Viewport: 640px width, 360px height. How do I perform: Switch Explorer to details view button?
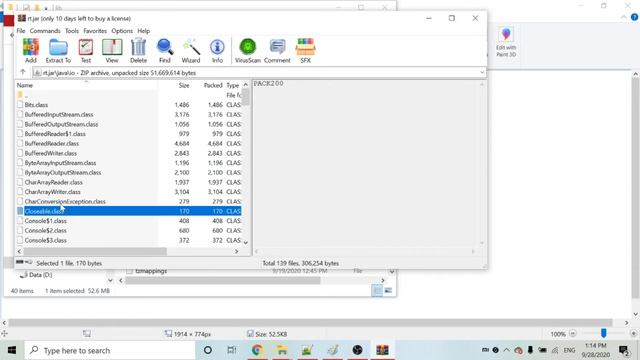[377, 291]
